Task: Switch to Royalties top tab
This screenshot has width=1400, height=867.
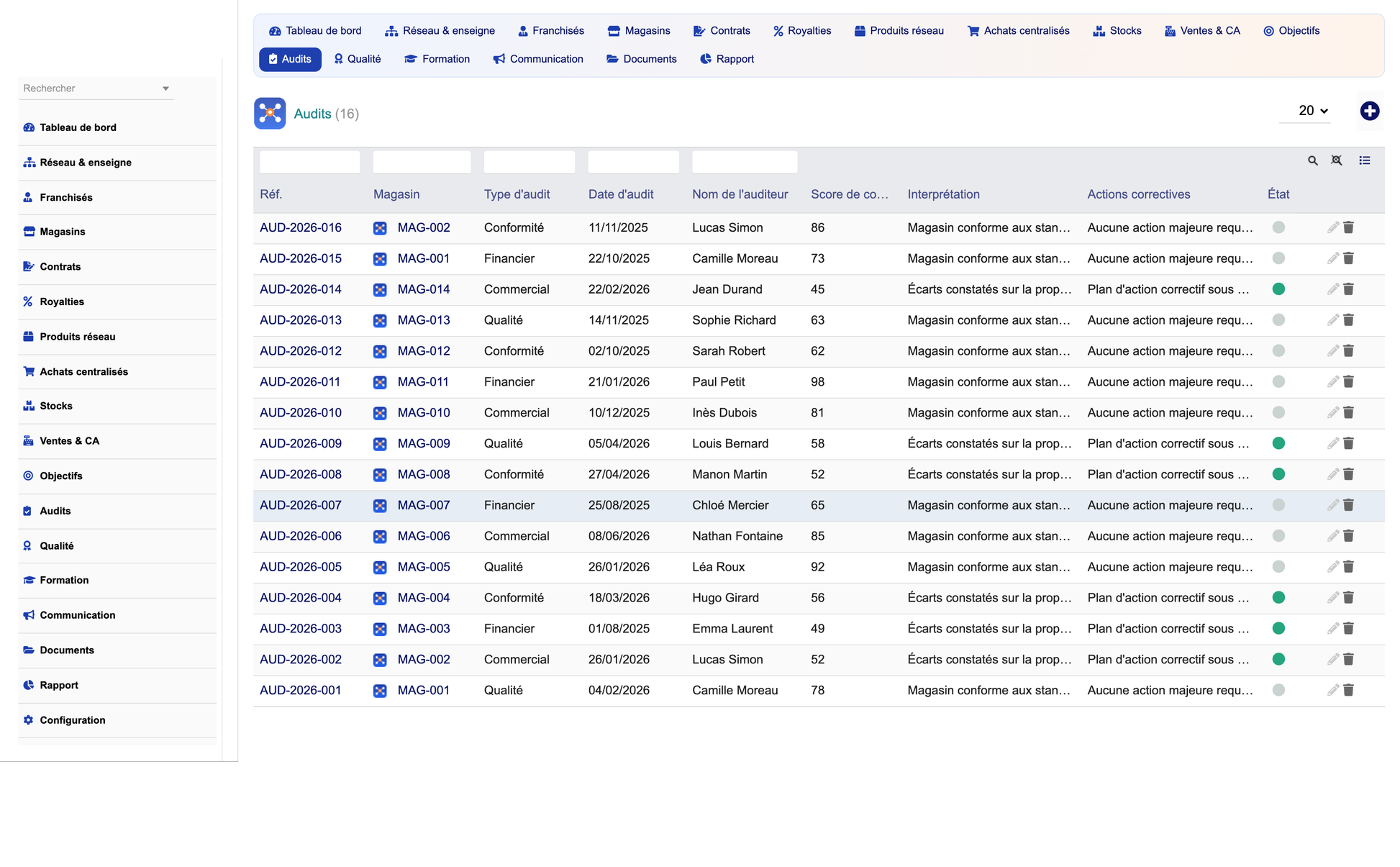Action: pyautogui.click(x=802, y=31)
